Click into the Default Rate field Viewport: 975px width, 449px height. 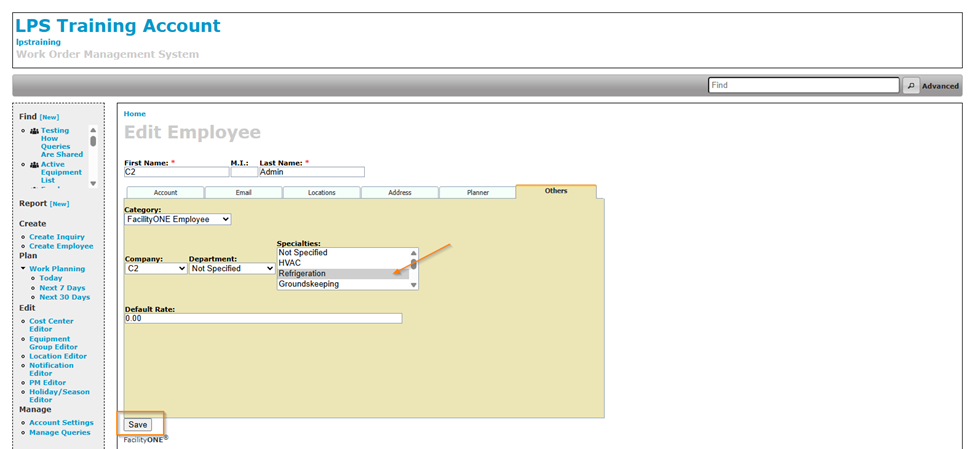click(263, 318)
